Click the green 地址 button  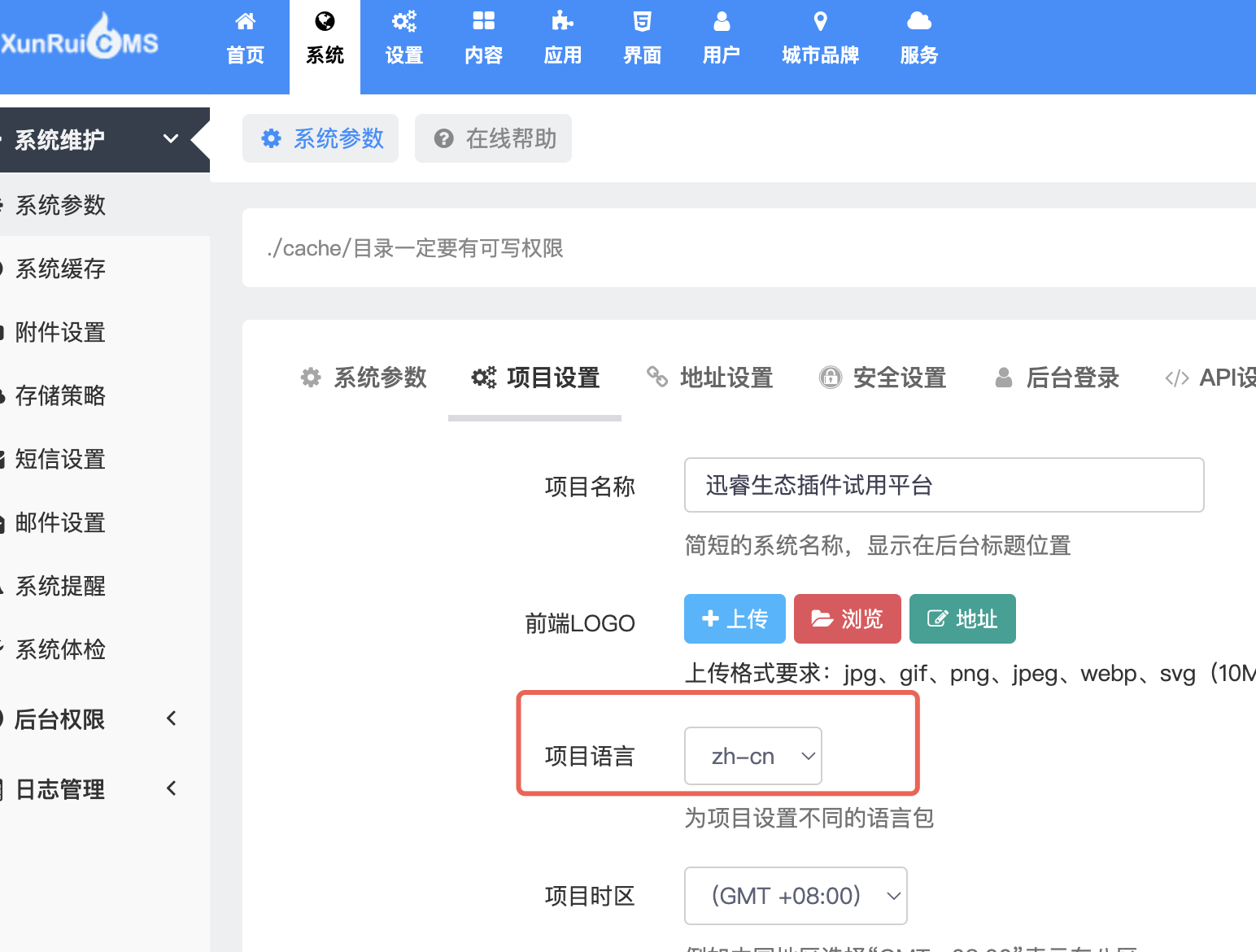coord(962,619)
